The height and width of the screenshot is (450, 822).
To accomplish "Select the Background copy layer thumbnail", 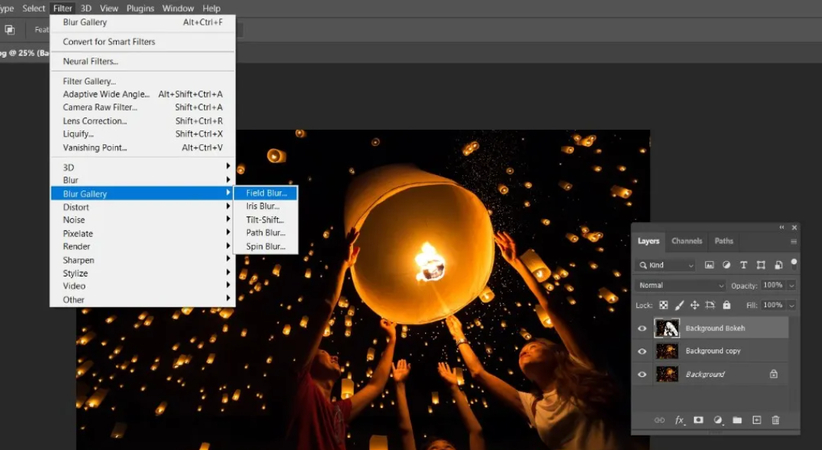I will coord(667,351).
